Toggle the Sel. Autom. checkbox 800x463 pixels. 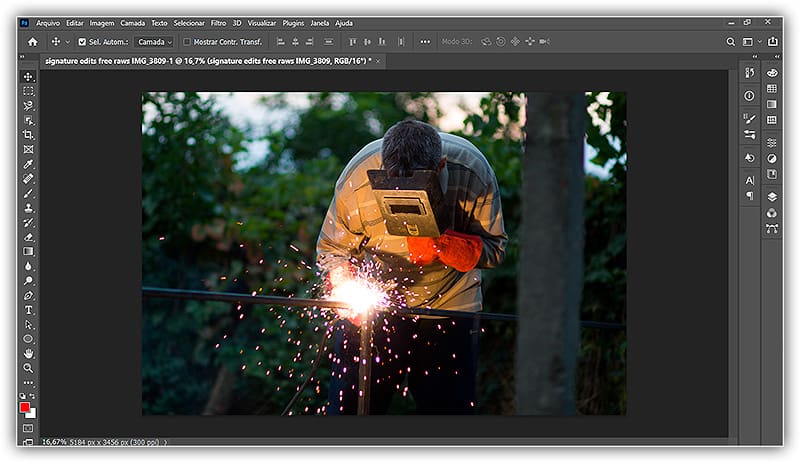coord(82,42)
